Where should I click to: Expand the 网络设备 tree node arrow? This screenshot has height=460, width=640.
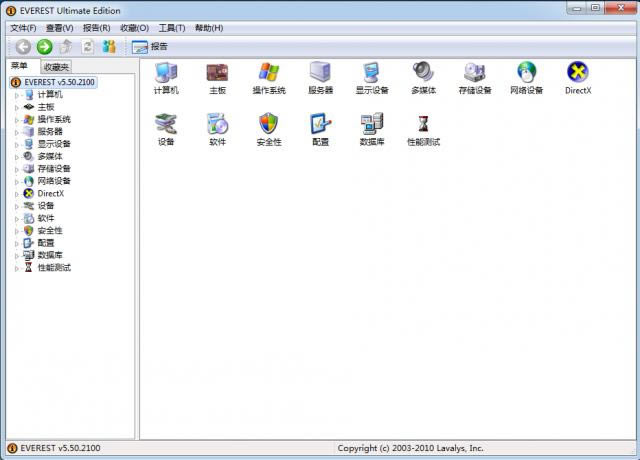coord(17,182)
